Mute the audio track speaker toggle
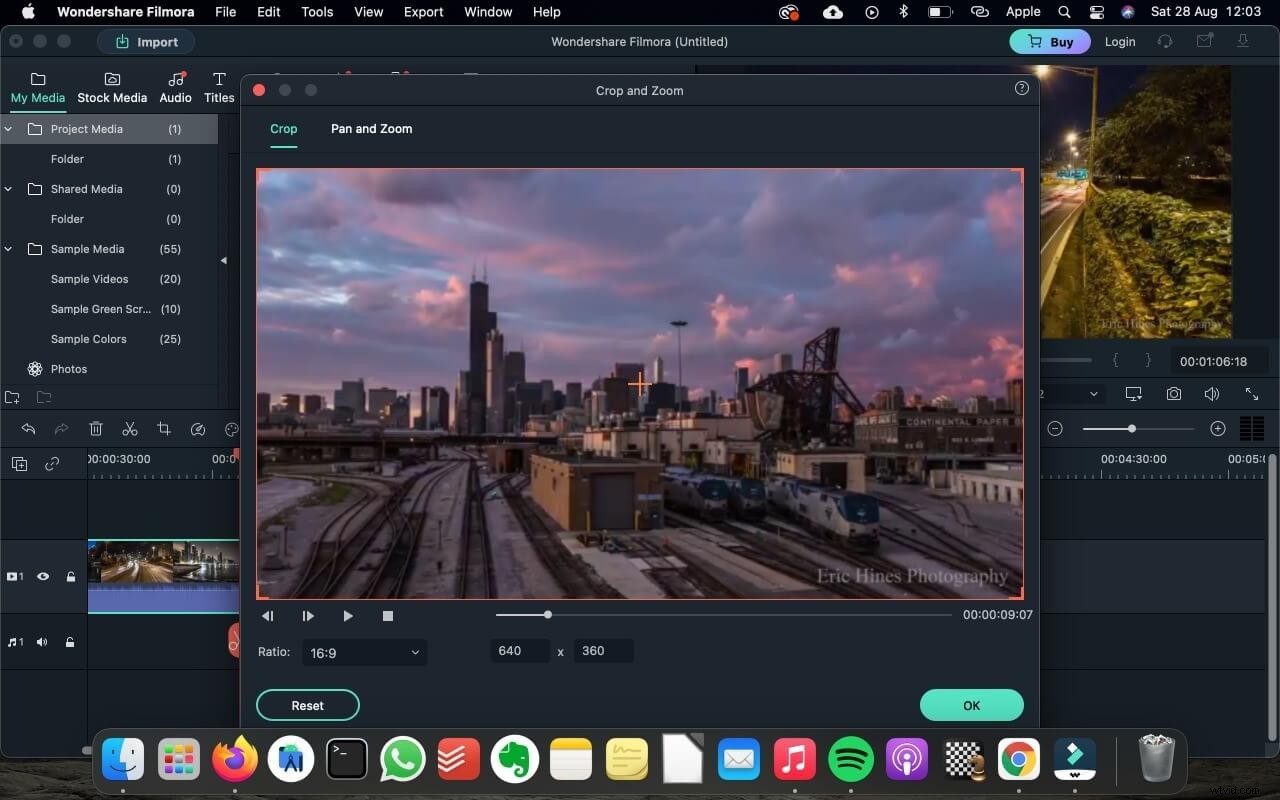The height and width of the screenshot is (800, 1280). (41, 642)
